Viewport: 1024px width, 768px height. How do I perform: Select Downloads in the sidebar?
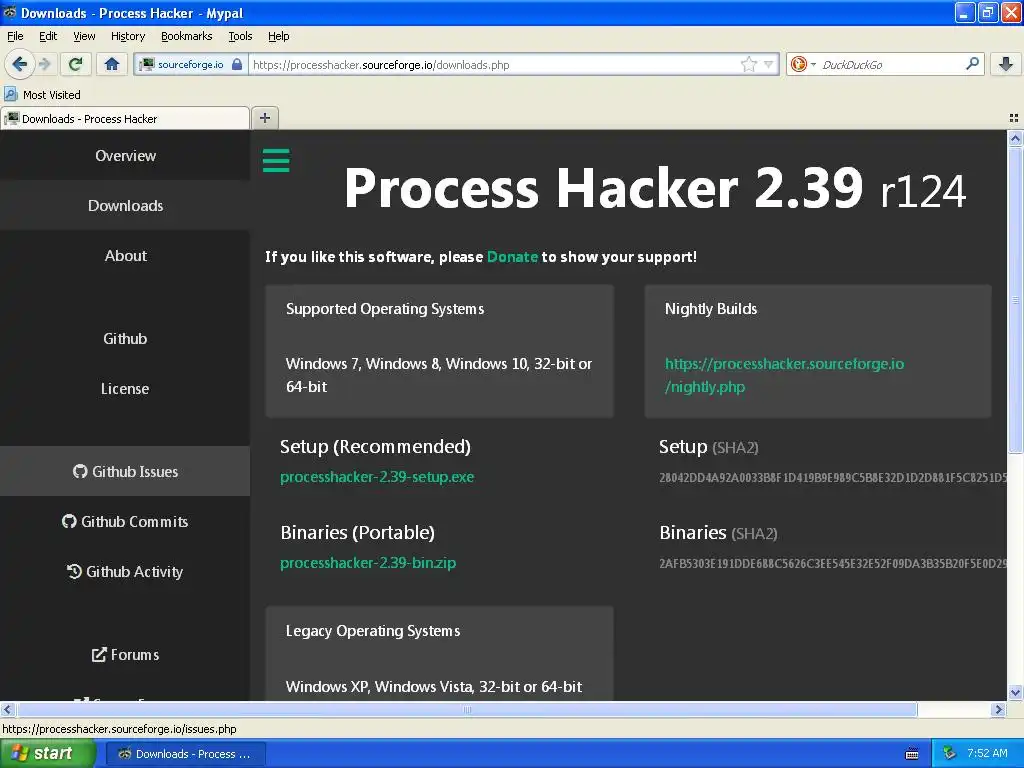pyautogui.click(x=125, y=206)
